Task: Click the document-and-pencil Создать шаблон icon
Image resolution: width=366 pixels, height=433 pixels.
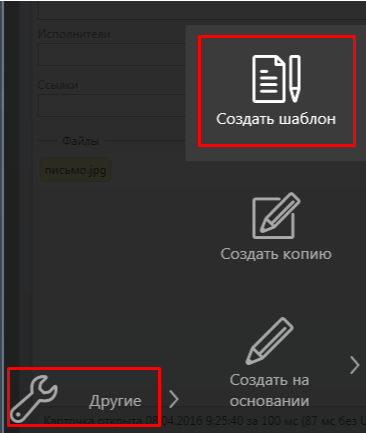Action: point(276,79)
